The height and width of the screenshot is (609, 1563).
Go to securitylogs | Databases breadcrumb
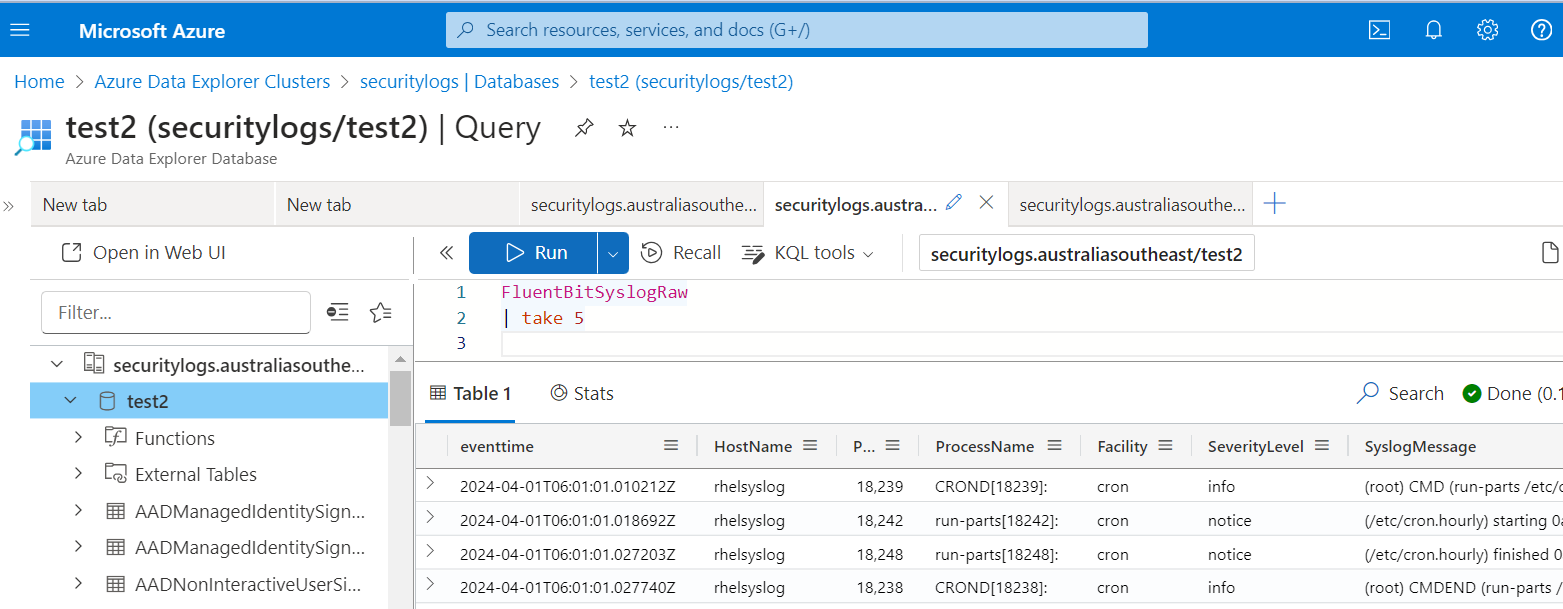[x=459, y=82]
